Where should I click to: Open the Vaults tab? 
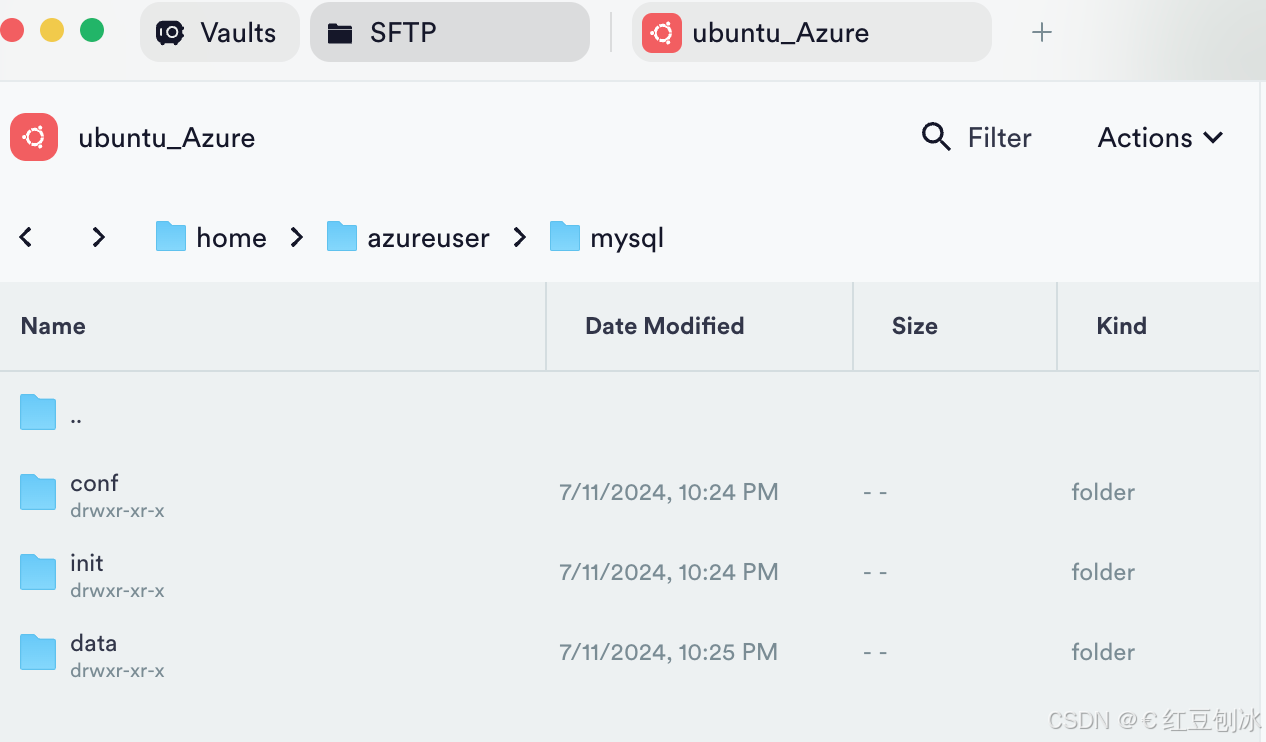coord(219,32)
